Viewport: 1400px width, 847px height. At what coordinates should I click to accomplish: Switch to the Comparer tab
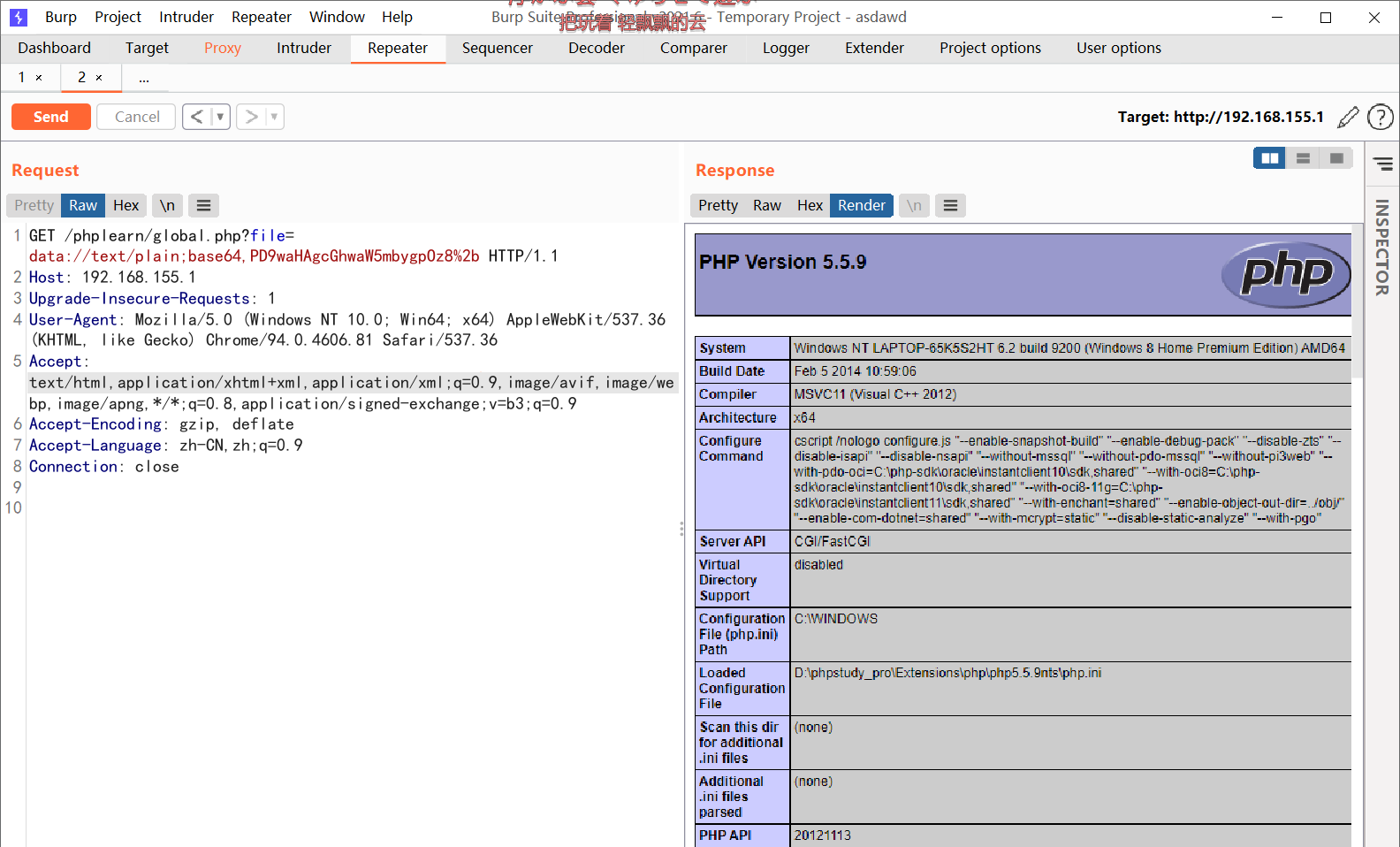tap(694, 48)
